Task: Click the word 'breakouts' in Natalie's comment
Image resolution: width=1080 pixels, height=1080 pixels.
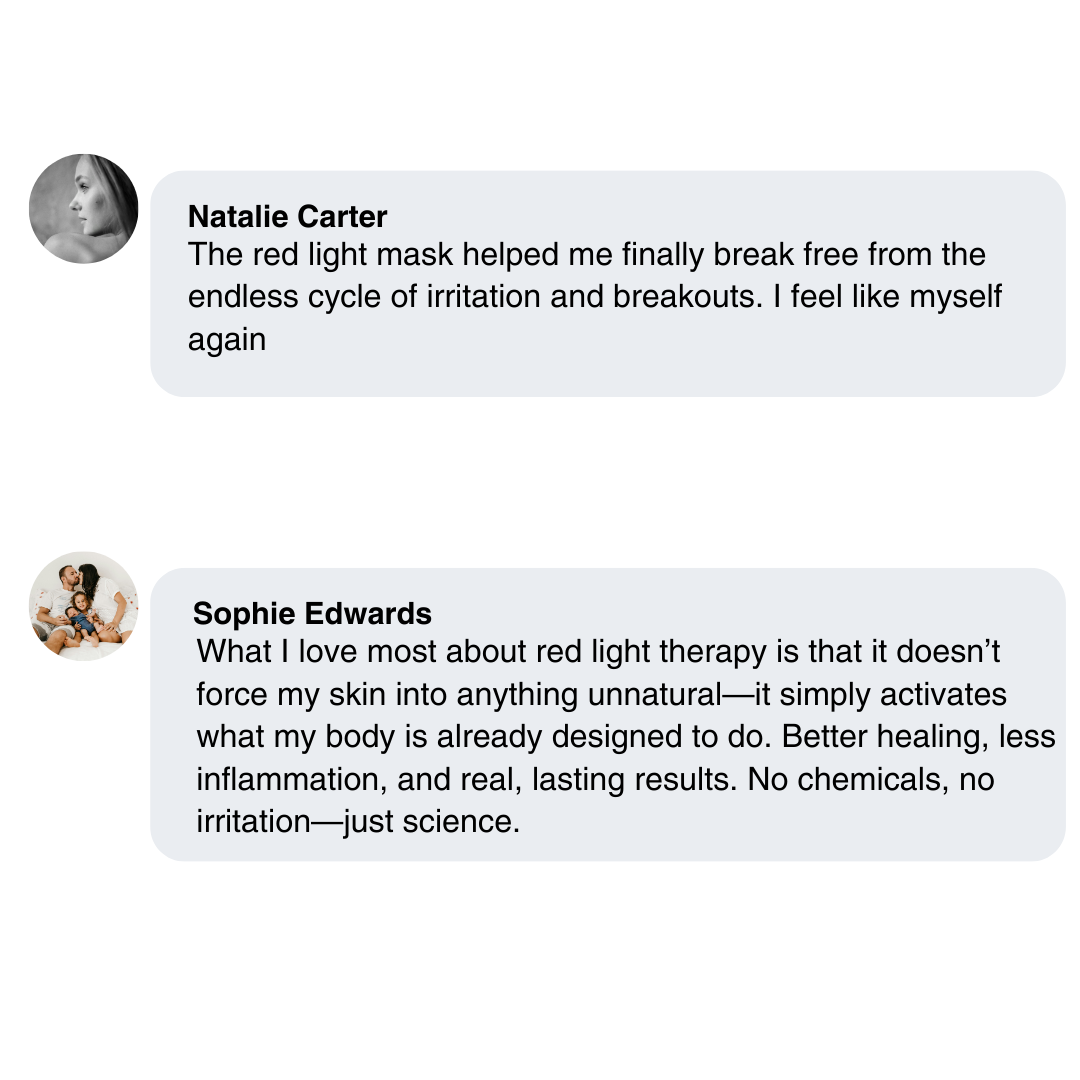Action: click(687, 297)
